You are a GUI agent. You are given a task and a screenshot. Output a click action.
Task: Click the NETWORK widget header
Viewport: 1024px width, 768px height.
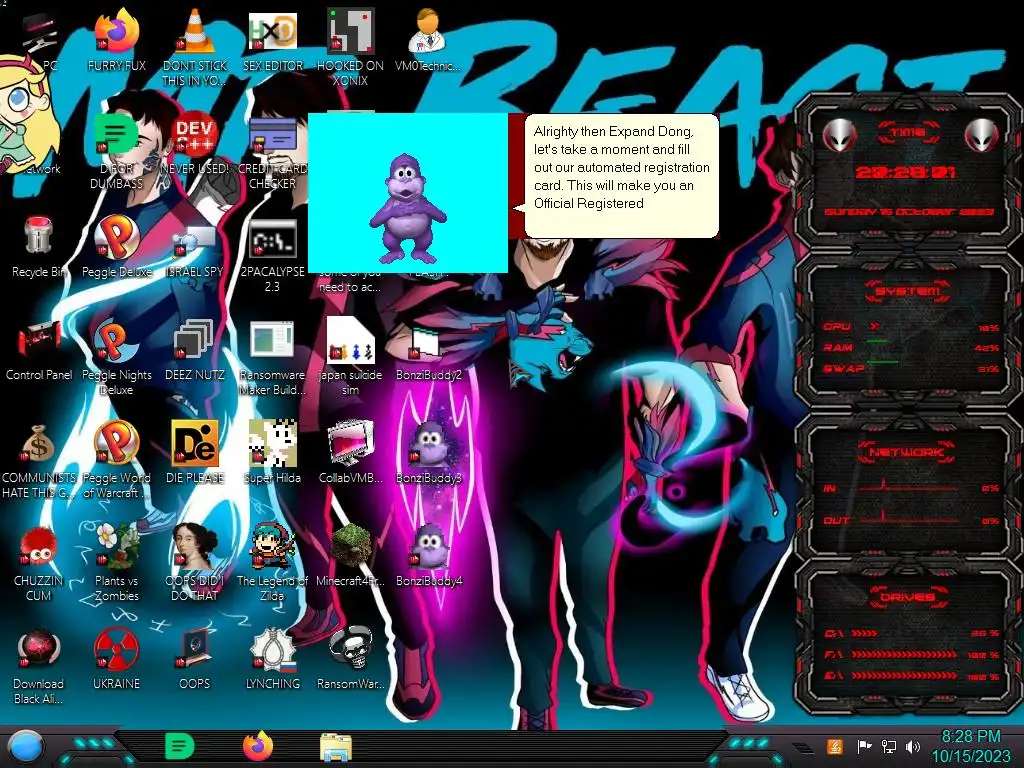(907, 452)
